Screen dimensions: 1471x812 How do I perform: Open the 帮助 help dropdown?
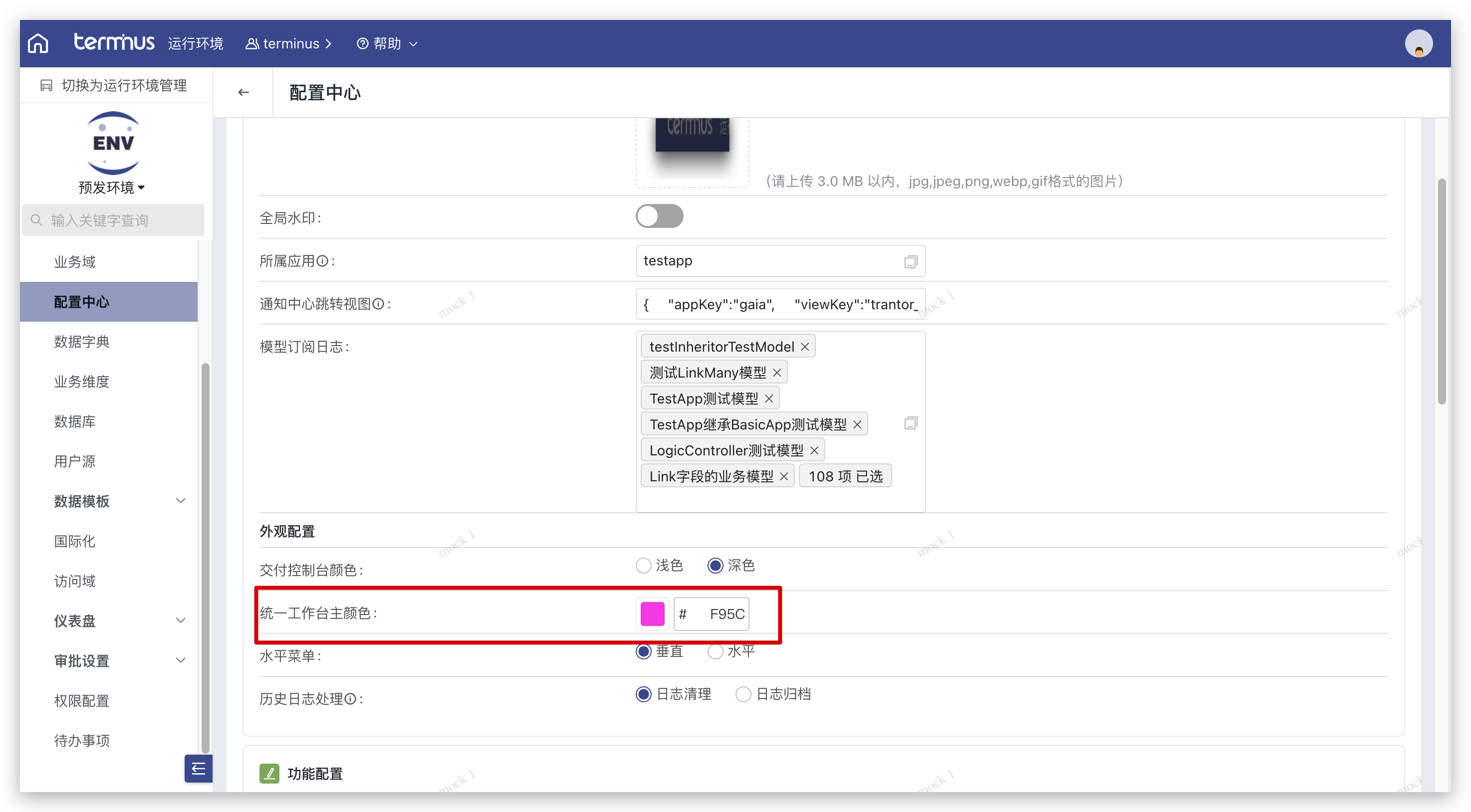tap(387, 43)
